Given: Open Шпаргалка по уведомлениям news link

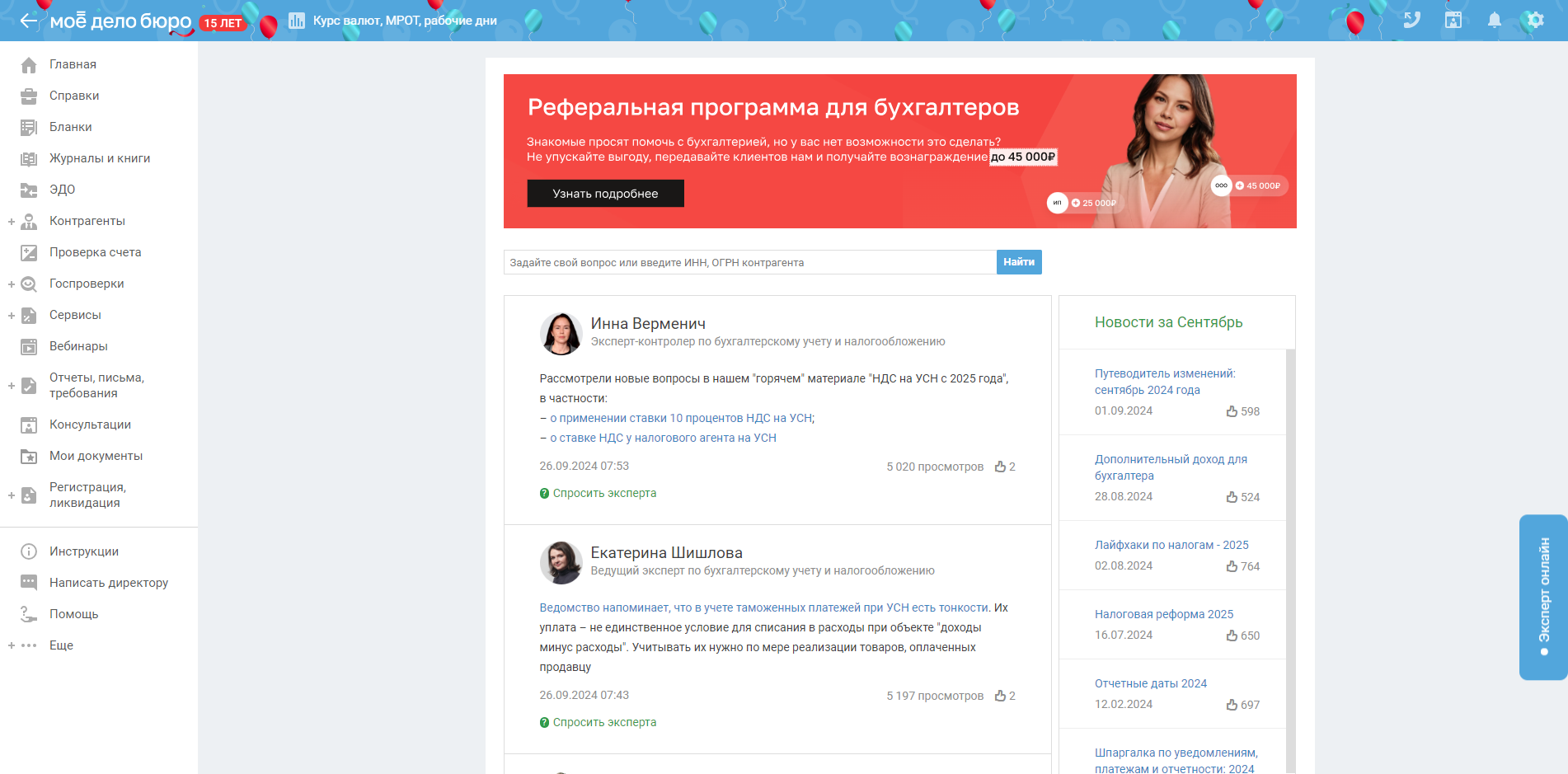Looking at the screenshot, I should tap(1176, 760).
